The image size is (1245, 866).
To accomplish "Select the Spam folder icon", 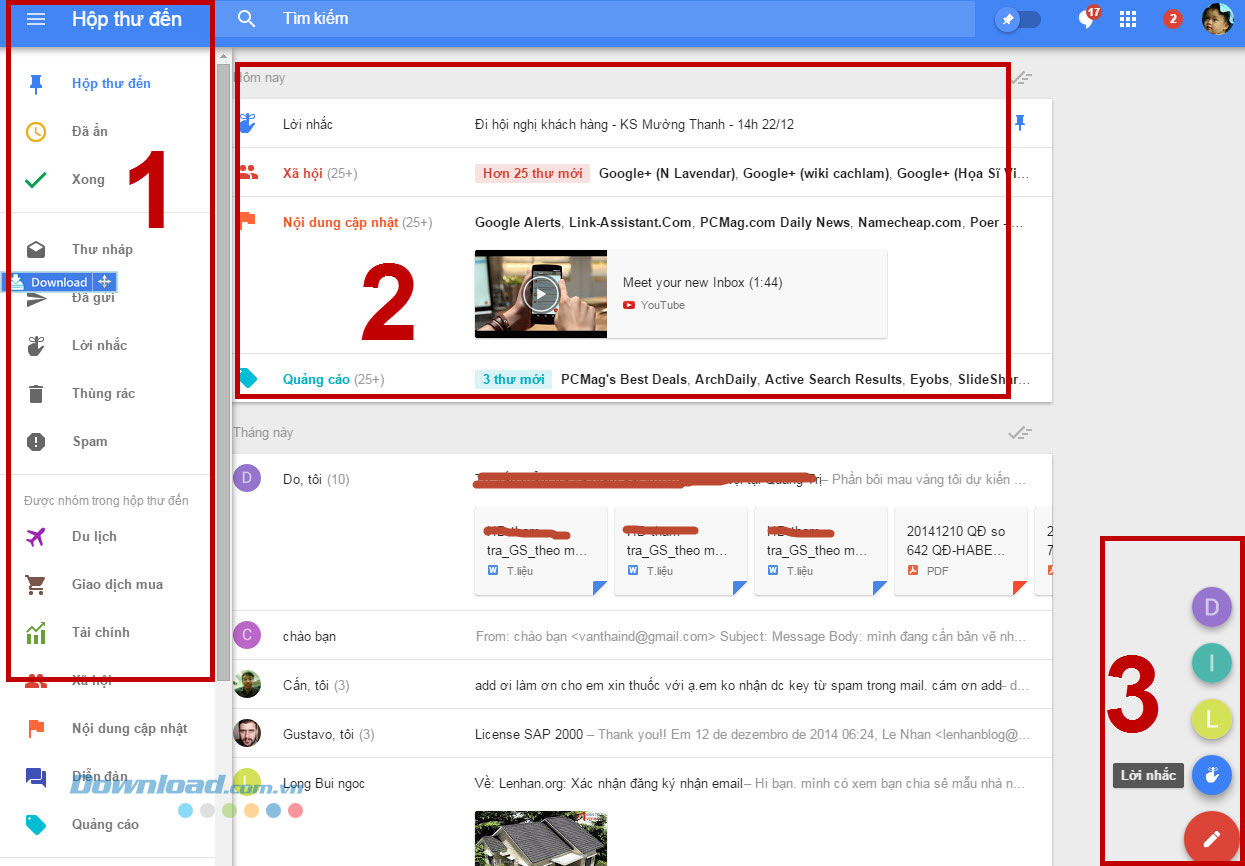I will [x=35, y=441].
